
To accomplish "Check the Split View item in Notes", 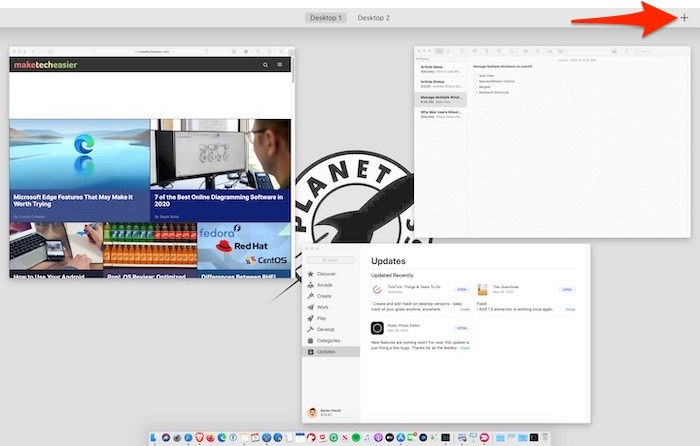I will [x=475, y=76].
